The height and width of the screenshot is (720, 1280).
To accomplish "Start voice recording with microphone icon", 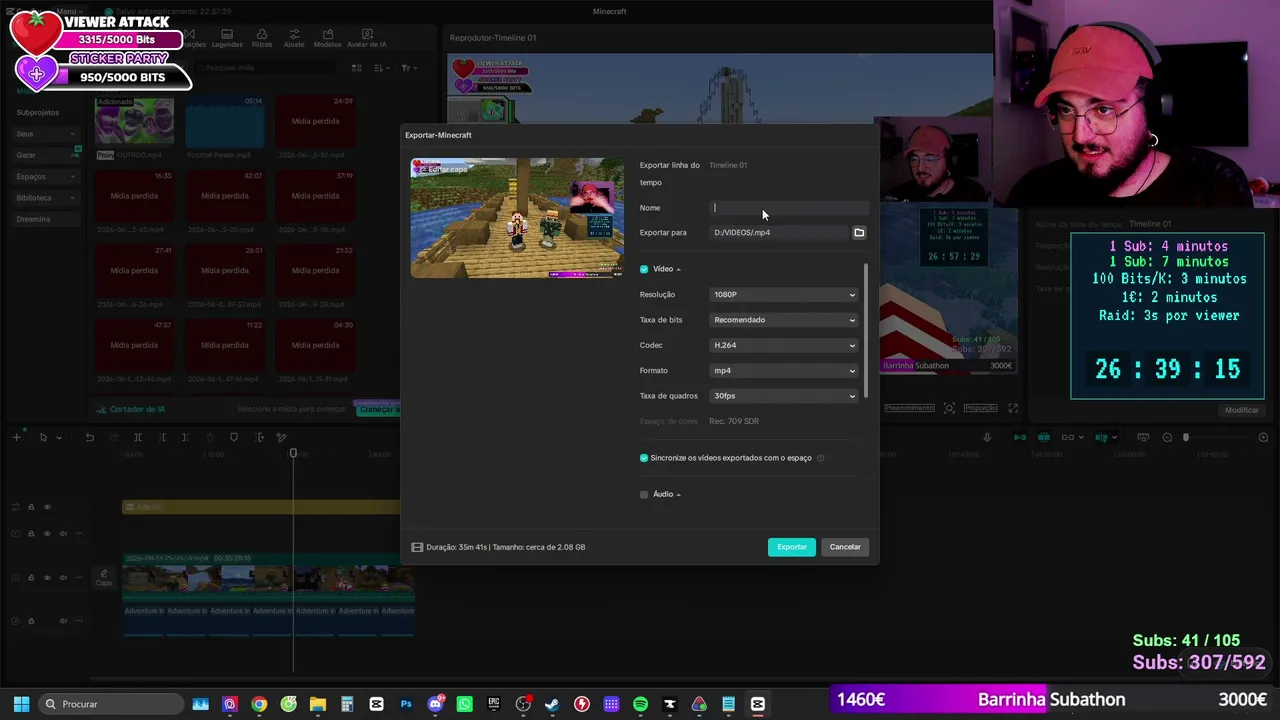I will click(x=987, y=437).
